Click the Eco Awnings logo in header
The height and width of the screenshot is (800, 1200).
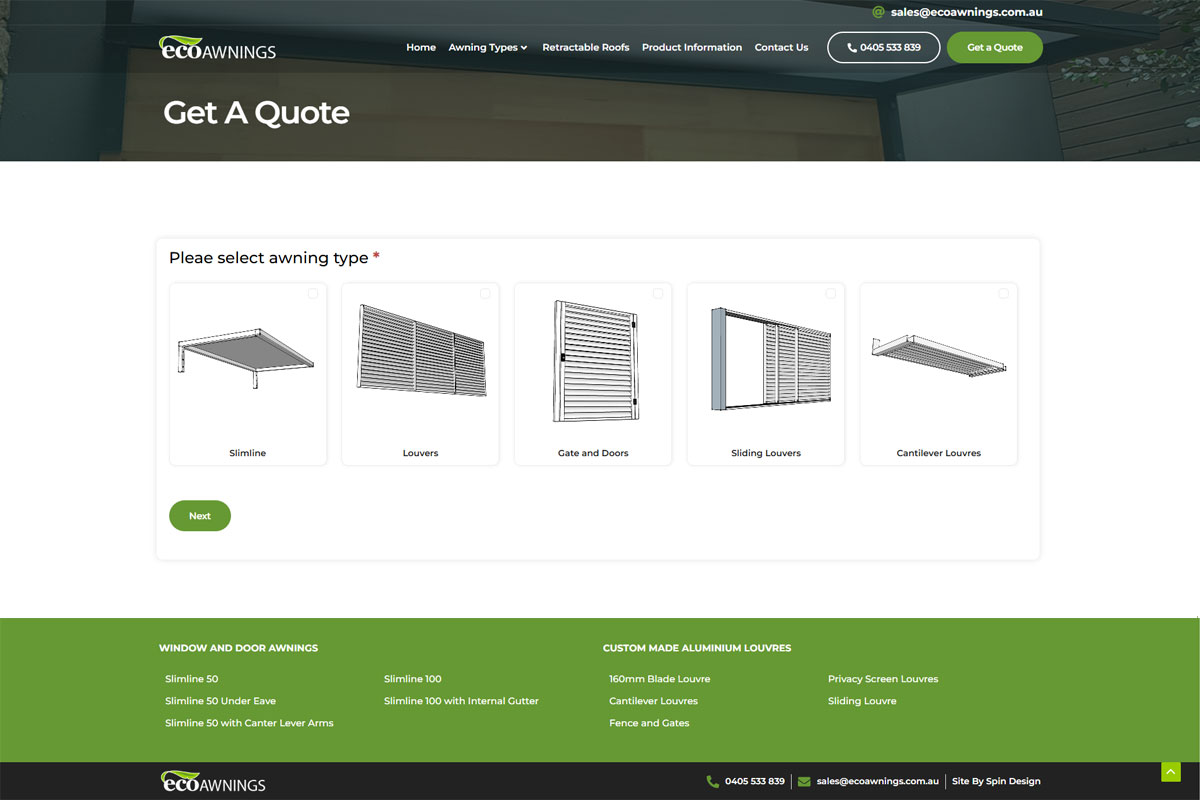[217, 48]
